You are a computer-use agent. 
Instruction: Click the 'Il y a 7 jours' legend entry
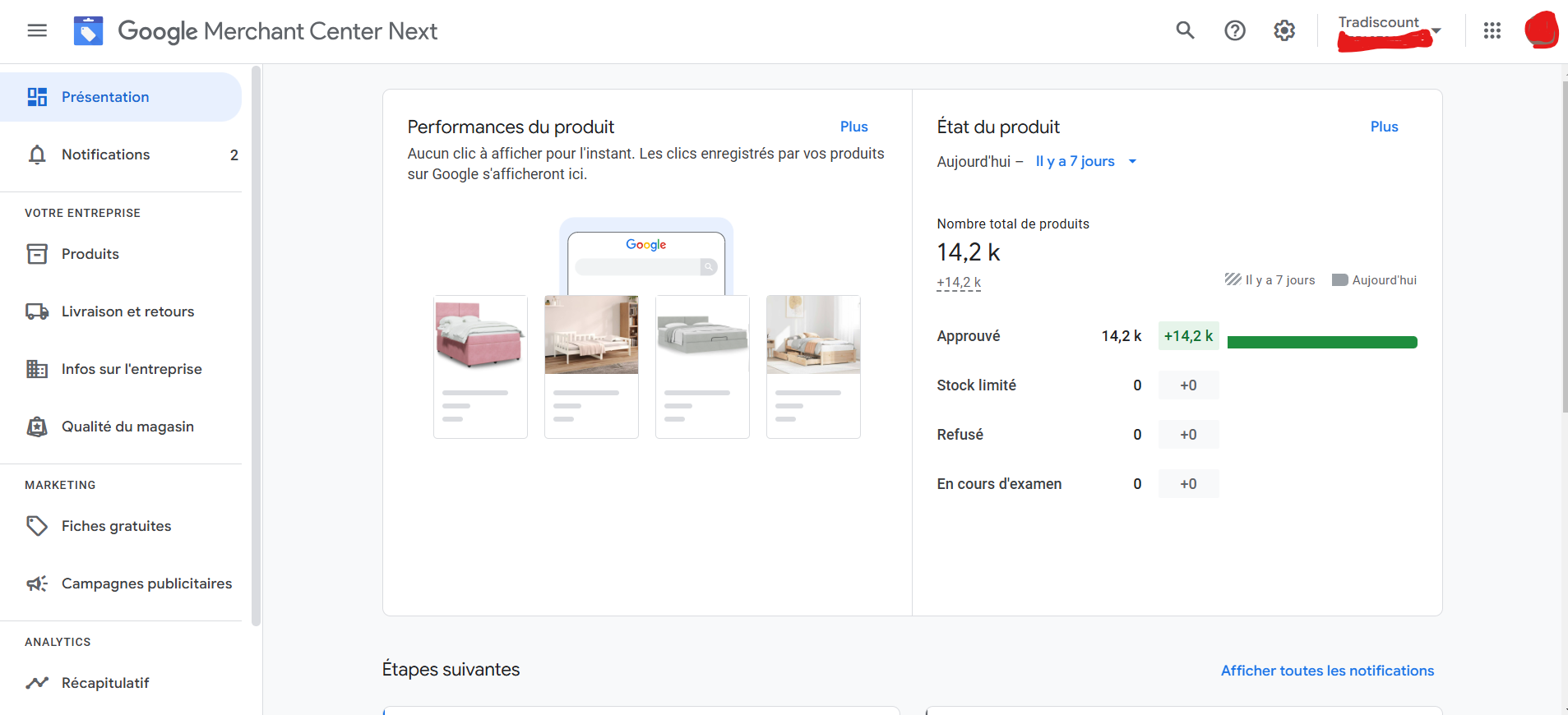point(1270,280)
